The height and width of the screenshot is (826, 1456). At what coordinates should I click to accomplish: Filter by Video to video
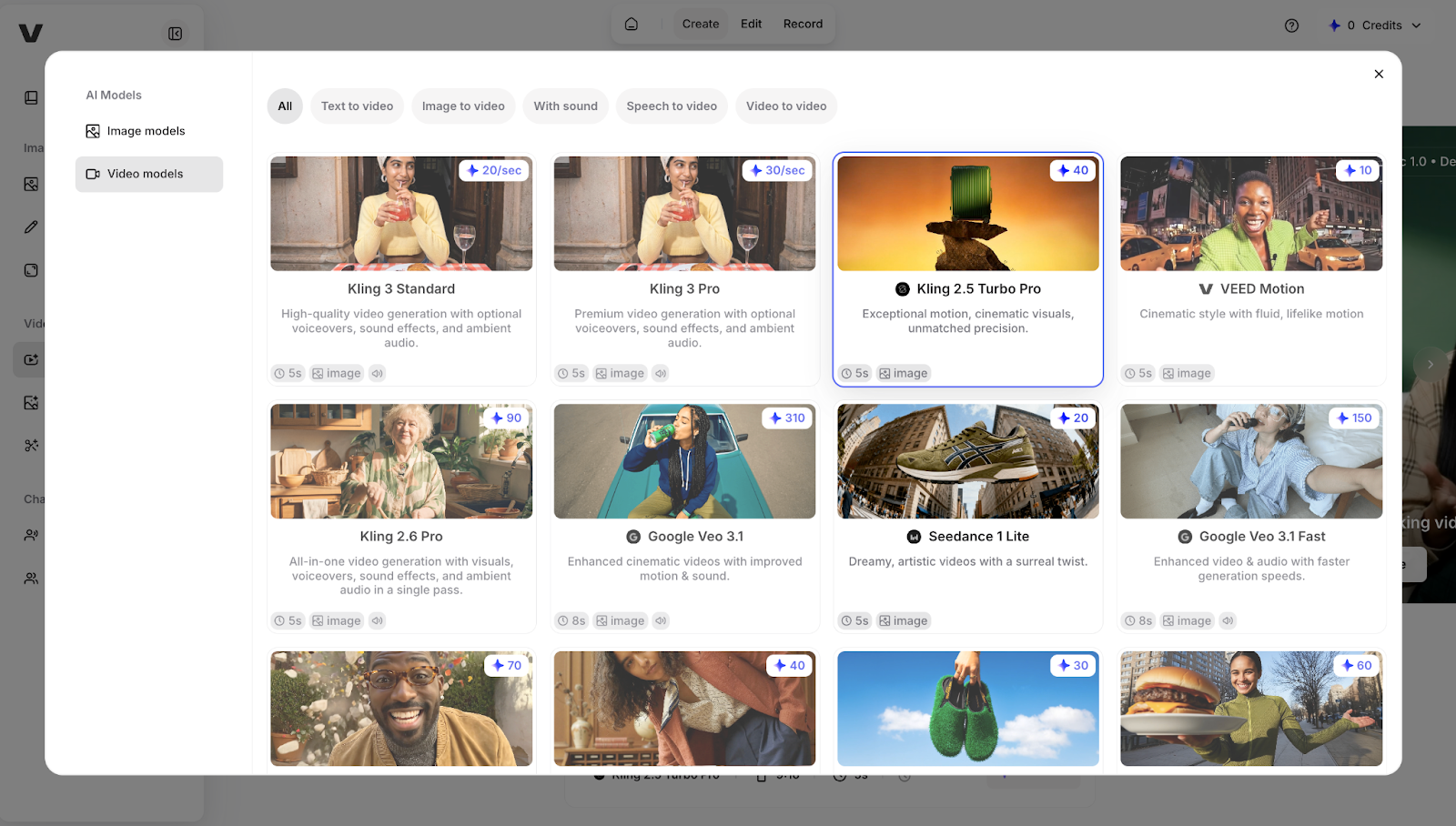786,106
